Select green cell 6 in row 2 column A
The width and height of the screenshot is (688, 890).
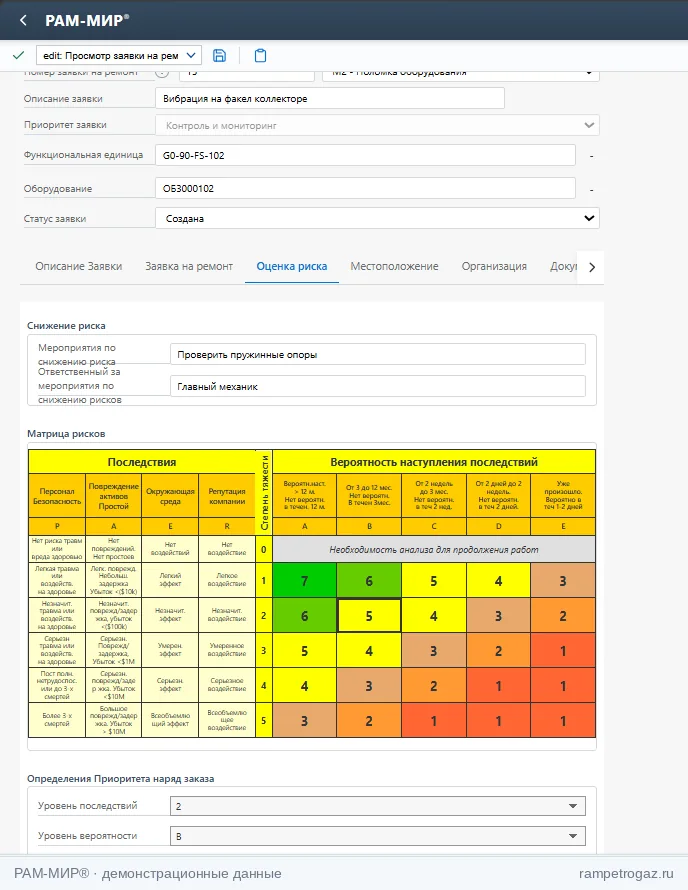304,615
